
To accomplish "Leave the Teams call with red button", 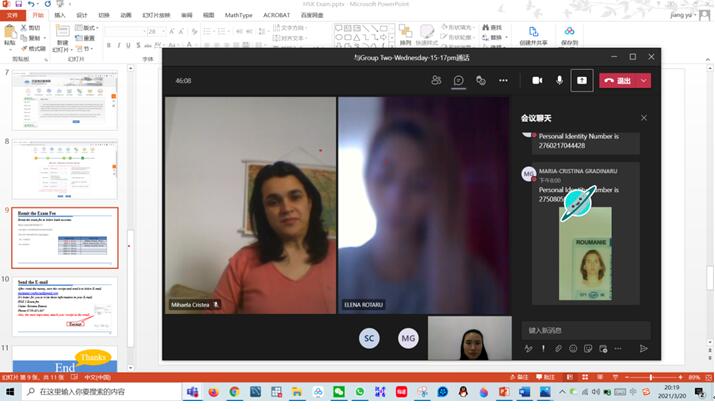I will point(618,81).
